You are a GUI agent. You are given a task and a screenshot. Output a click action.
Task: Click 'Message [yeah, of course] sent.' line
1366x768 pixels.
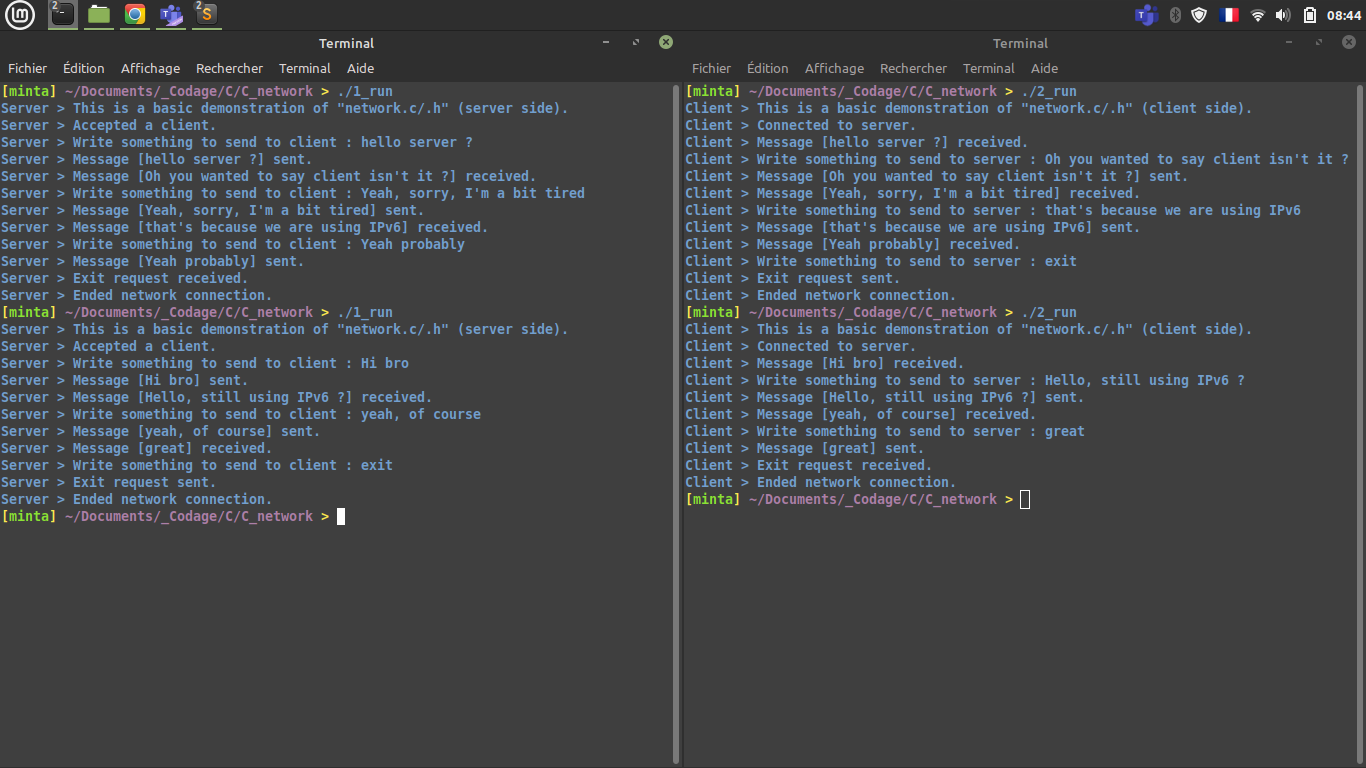(x=161, y=431)
